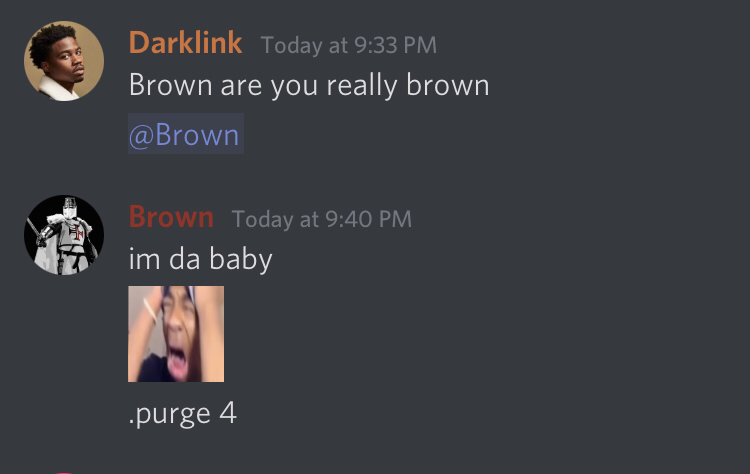Click the ".purge" command word
This screenshot has width=750, height=474.
(x=170, y=414)
